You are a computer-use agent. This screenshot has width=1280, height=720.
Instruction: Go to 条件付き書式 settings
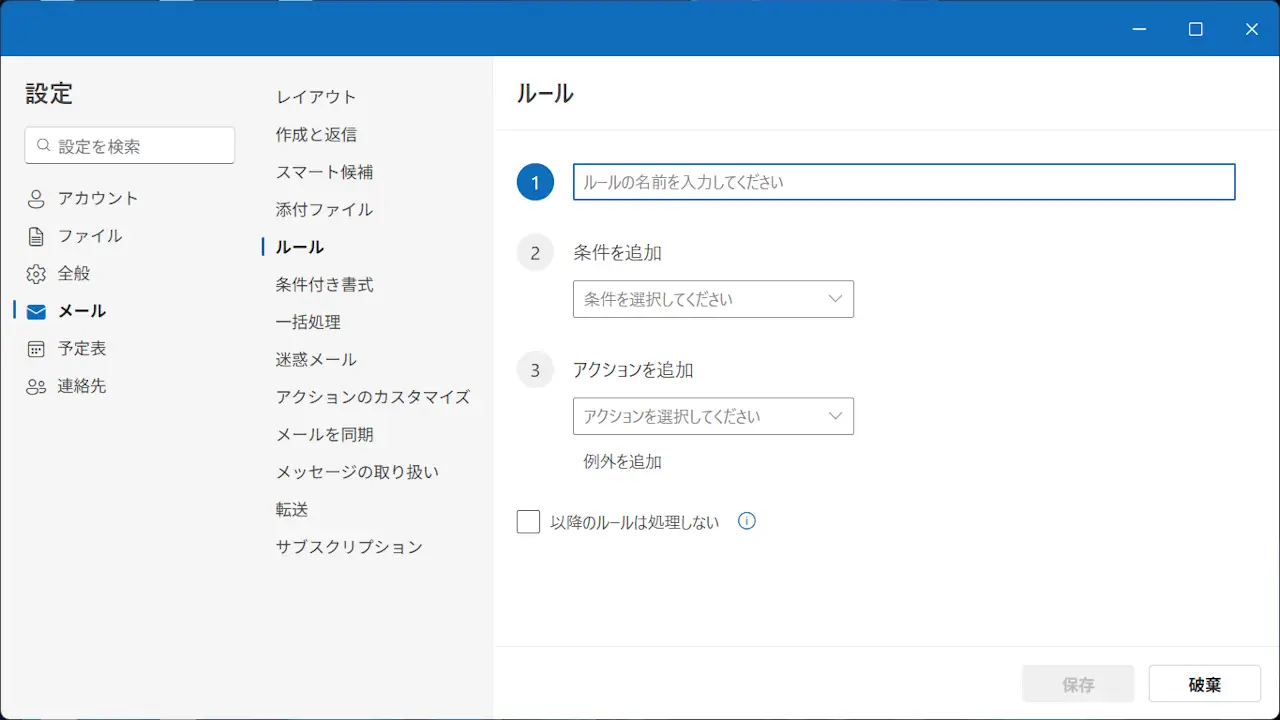click(324, 285)
